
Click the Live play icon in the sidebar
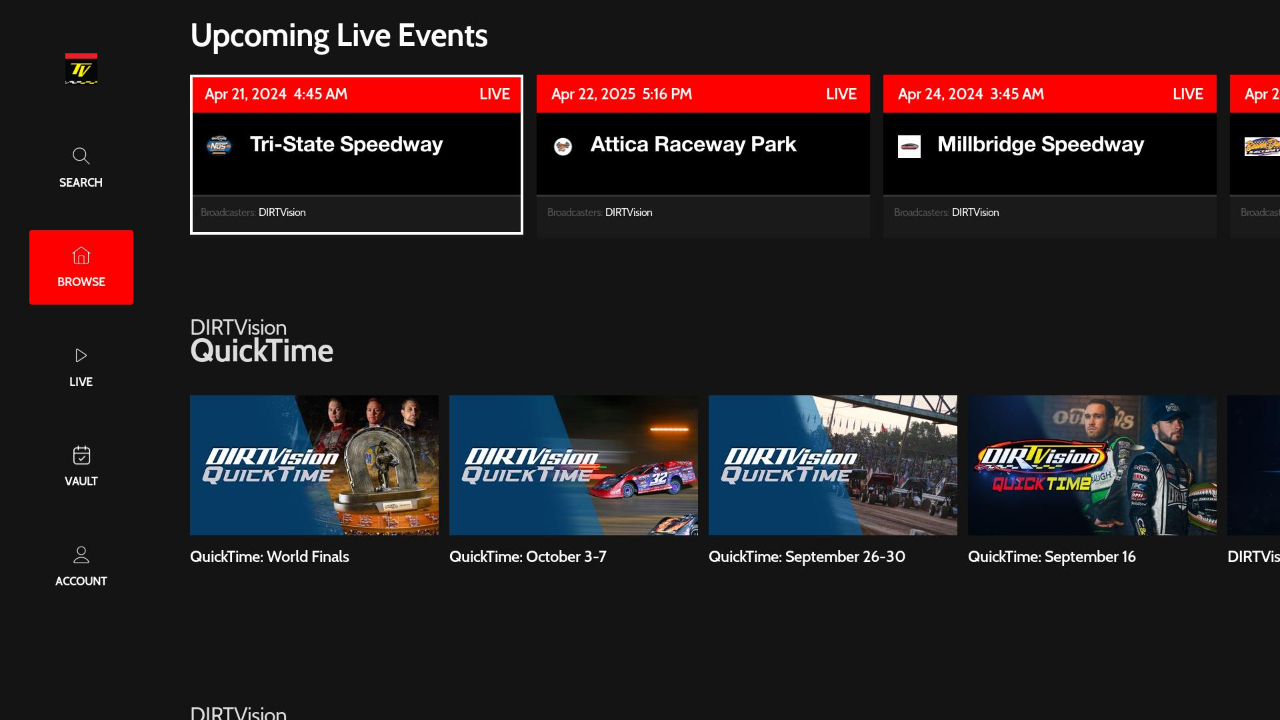tap(80, 355)
